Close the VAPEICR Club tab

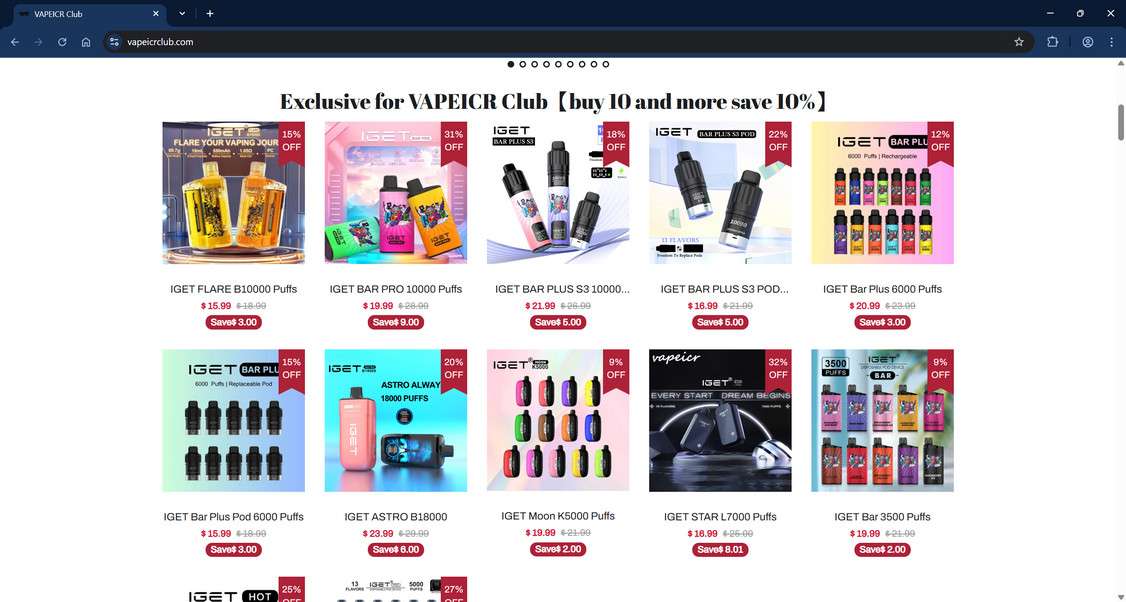click(x=156, y=14)
